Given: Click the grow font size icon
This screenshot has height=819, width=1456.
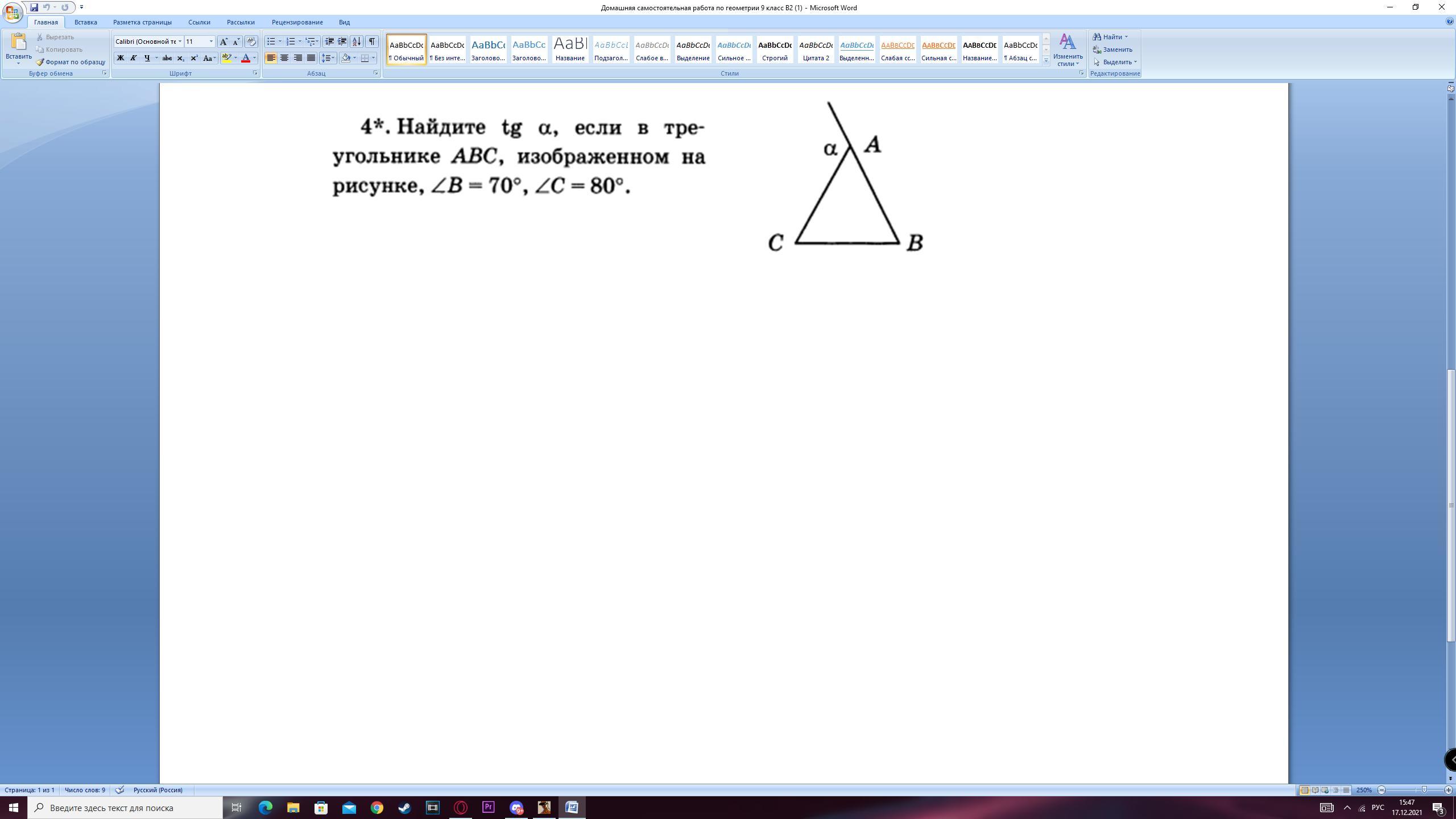Looking at the screenshot, I should (x=224, y=42).
